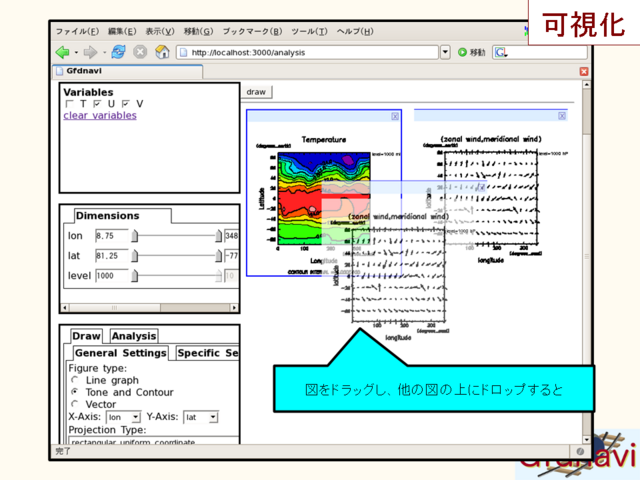Open the Projection Type dropdown
The width and height of the screenshot is (640, 480).
155,442
